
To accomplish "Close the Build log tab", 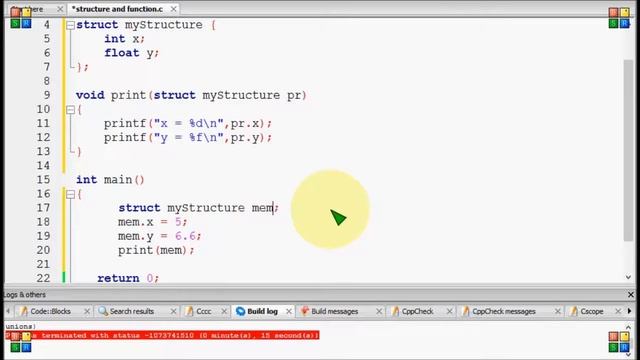I will [x=289, y=311].
